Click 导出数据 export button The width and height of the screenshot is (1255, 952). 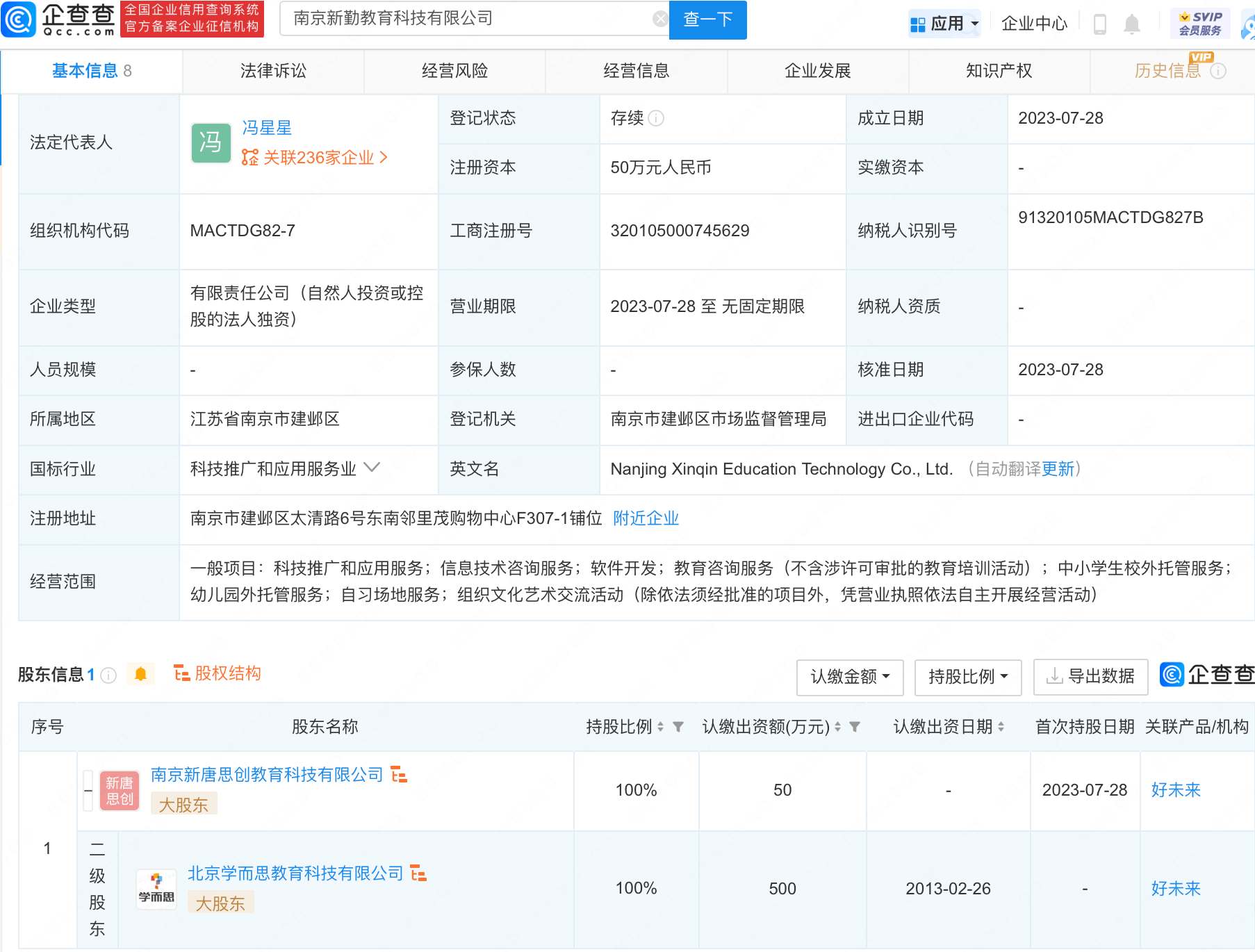1090,677
